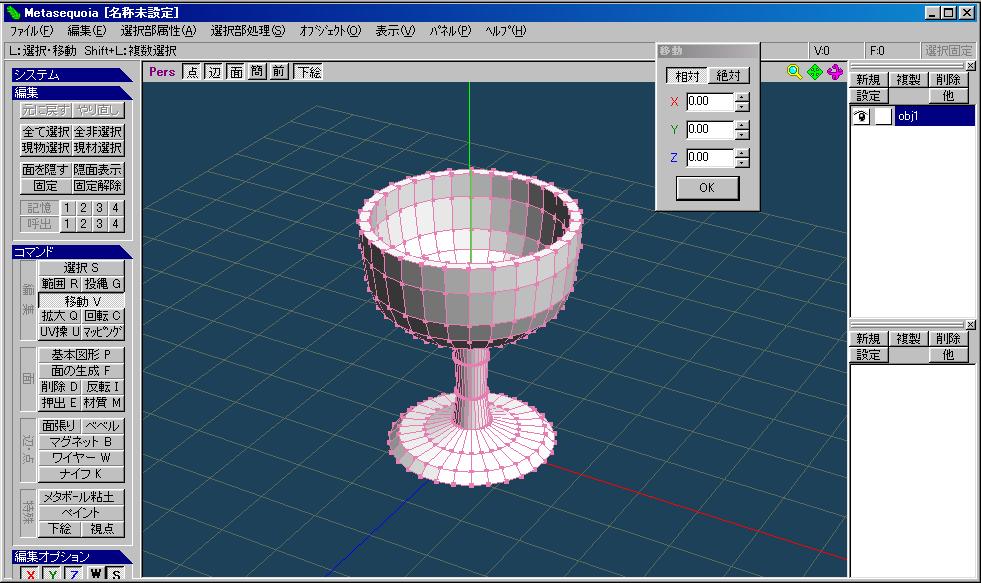Image resolution: width=981 pixels, height=583 pixels.
Task: Click the green pan view icon
Action: 815,72
